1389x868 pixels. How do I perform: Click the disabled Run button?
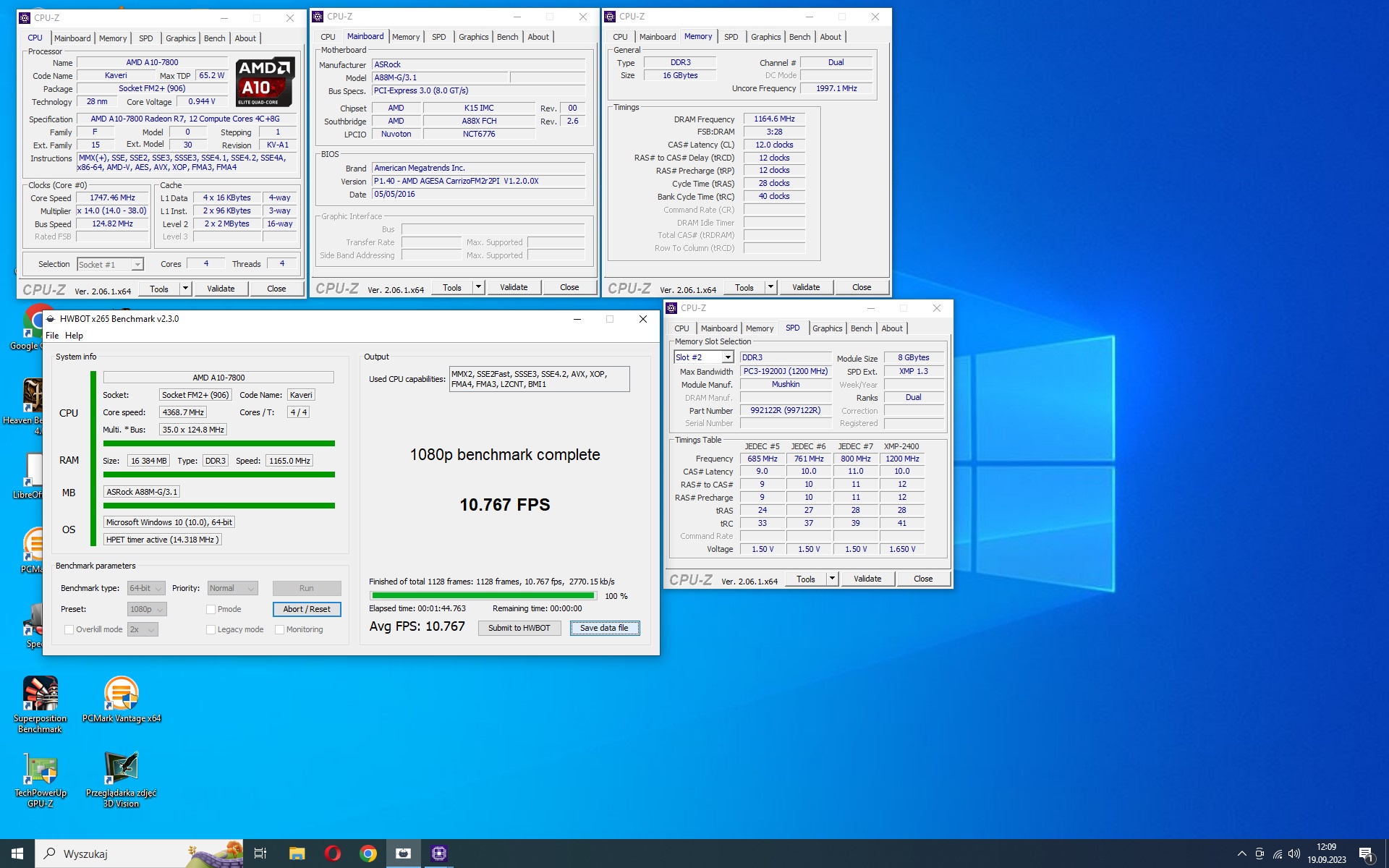307,588
